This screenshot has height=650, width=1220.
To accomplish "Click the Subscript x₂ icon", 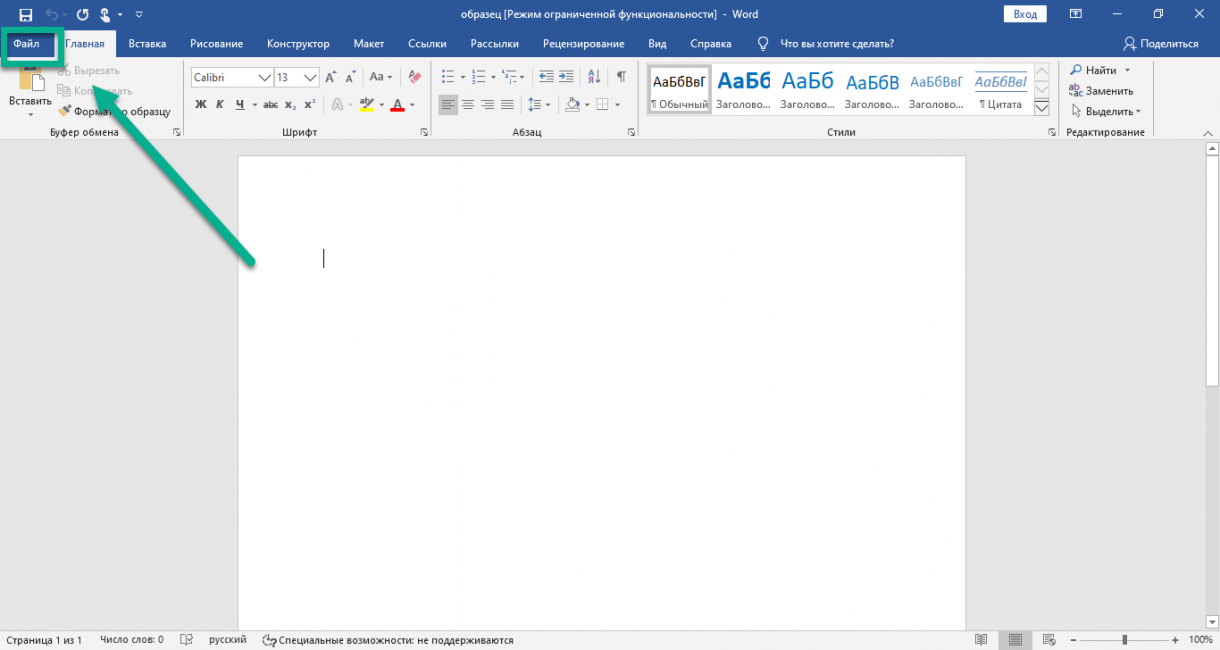I will 290,105.
